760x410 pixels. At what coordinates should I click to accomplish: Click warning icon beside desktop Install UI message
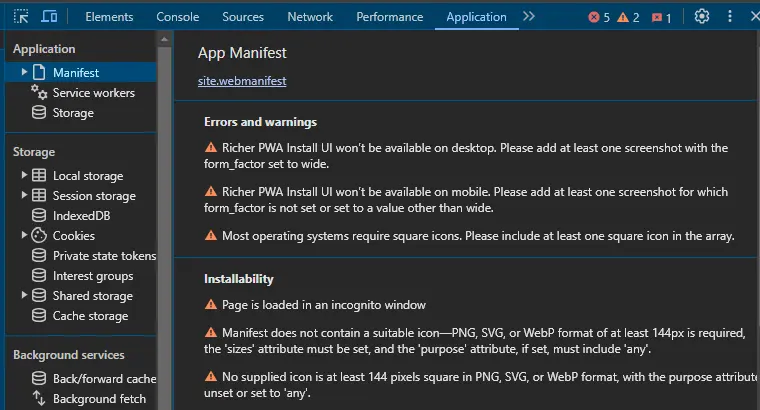(211, 147)
